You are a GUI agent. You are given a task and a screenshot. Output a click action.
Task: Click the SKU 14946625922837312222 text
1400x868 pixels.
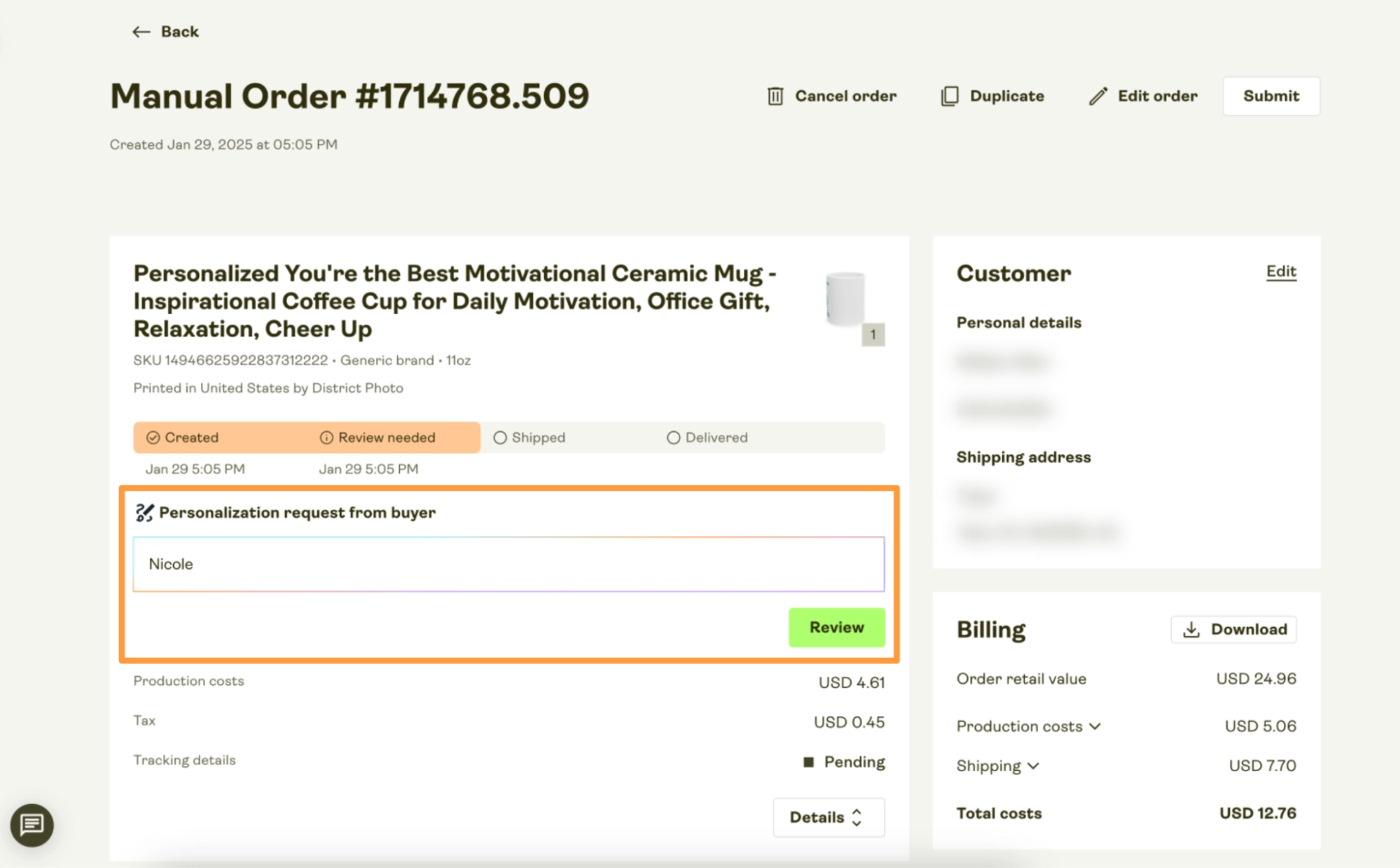pos(230,360)
